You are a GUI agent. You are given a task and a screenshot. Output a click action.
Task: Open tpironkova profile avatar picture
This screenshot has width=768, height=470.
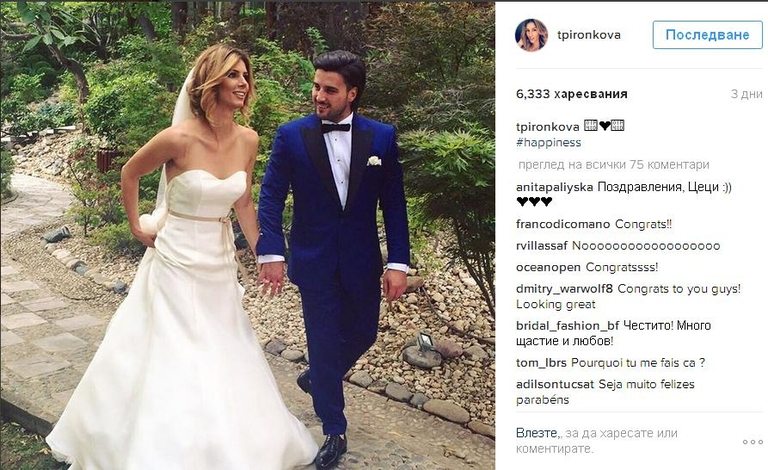pyautogui.click(x=531, y=35)
